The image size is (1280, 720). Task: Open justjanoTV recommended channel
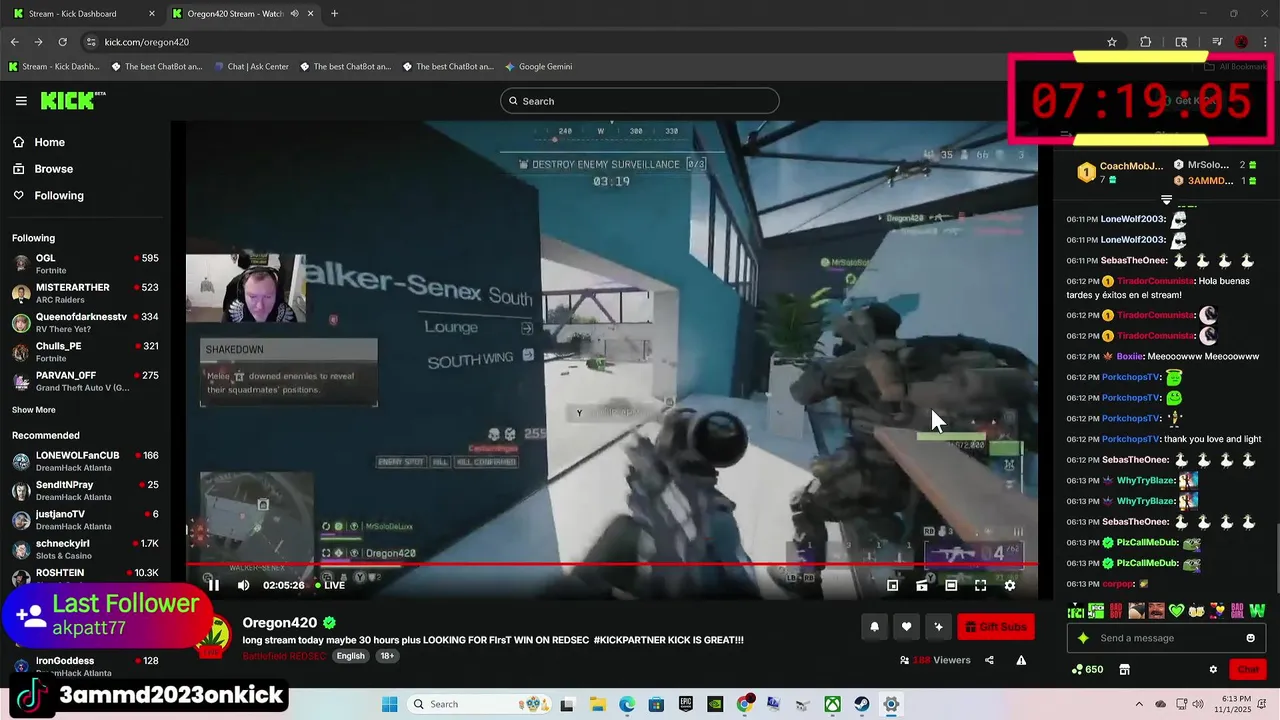pyautogui.click(x=85, y=520)
